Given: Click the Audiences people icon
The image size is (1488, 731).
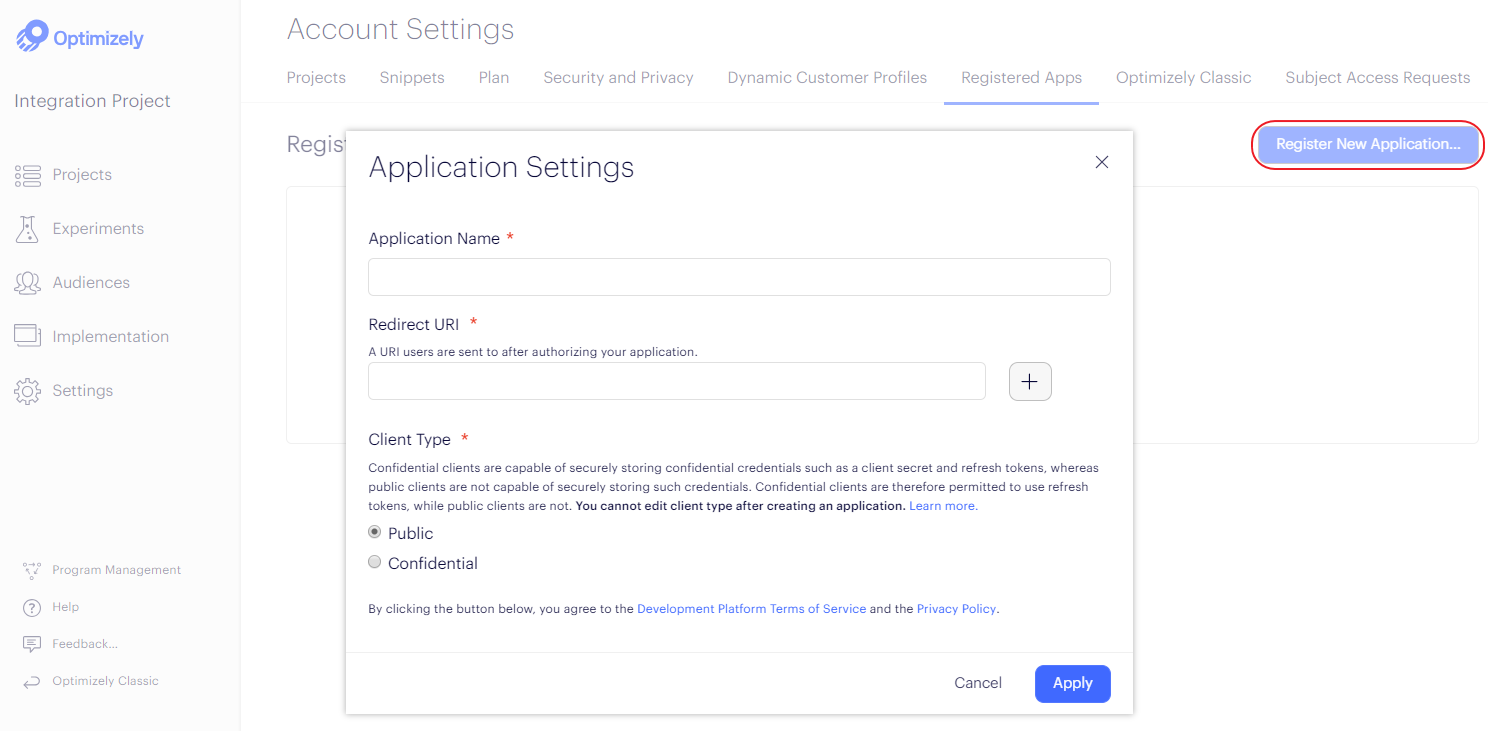Looking at the screenshot, I should 27,283.
